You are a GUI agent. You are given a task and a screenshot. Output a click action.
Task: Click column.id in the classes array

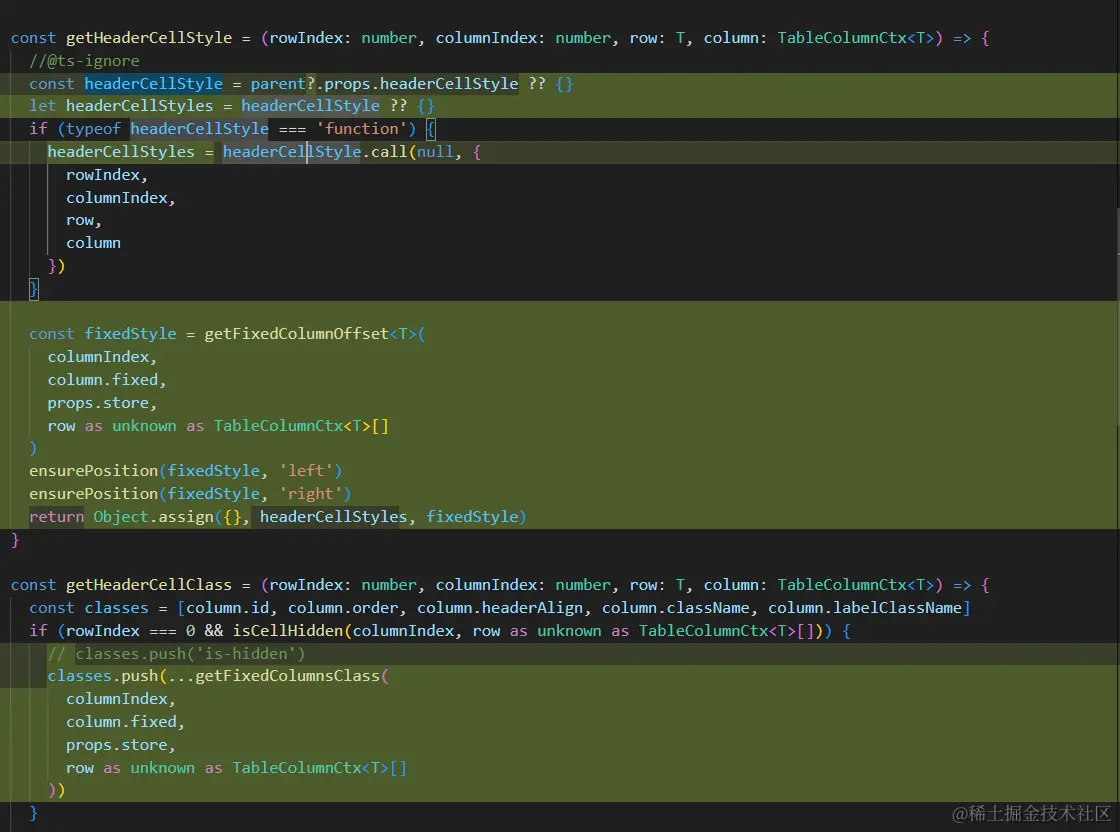227,608
